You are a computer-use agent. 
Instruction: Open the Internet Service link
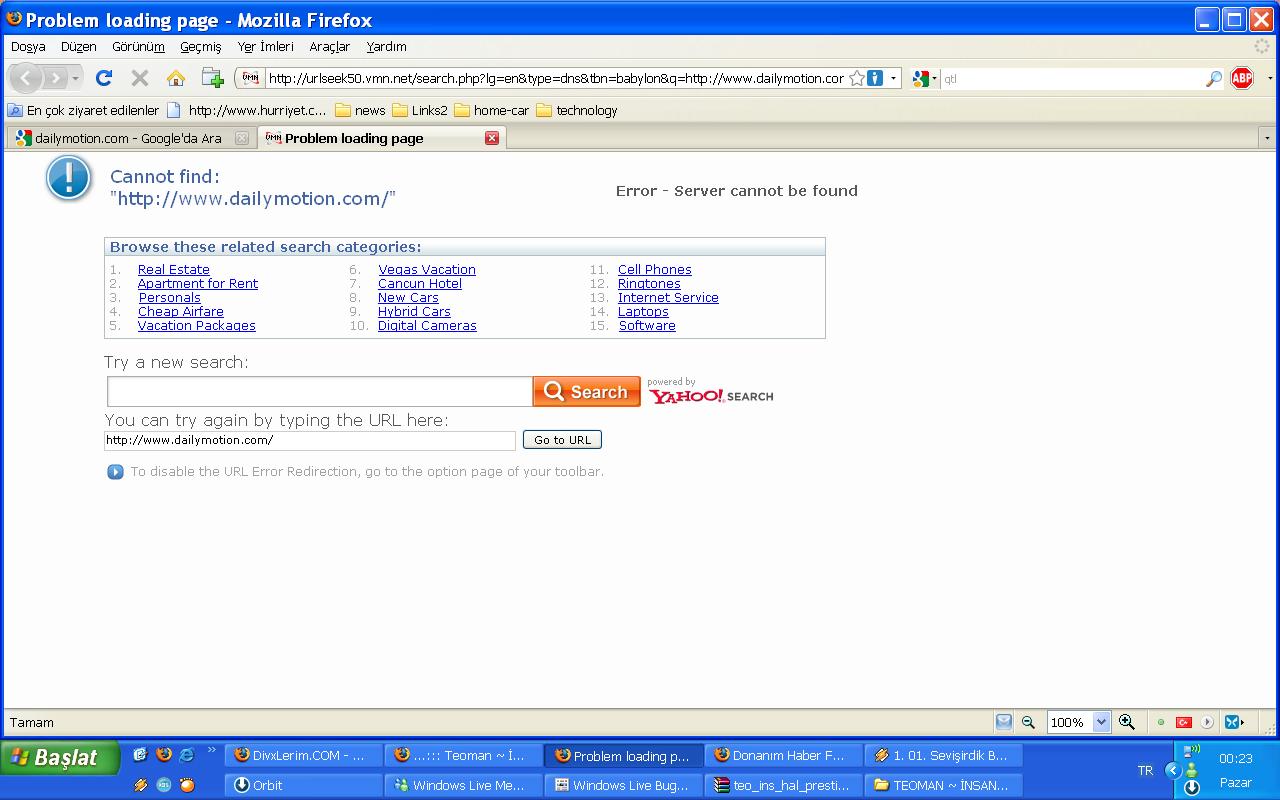pos(668,298)
